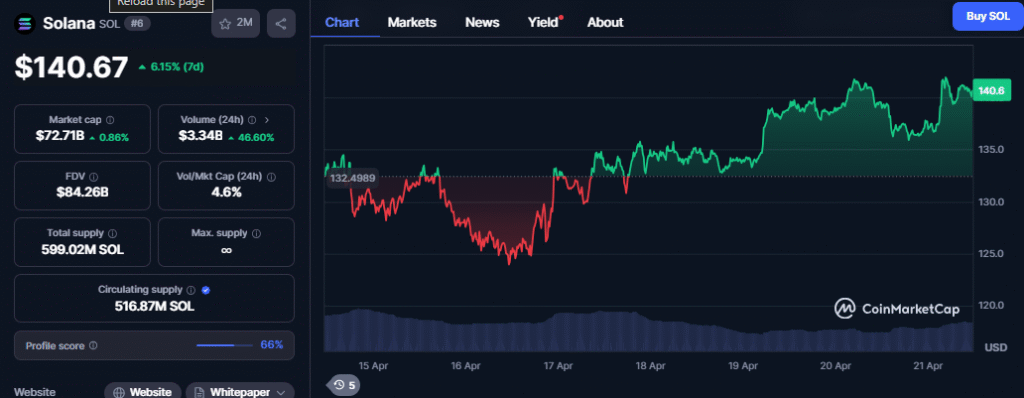Click the 516.87M SOL circulating supply

coord(154,305)
